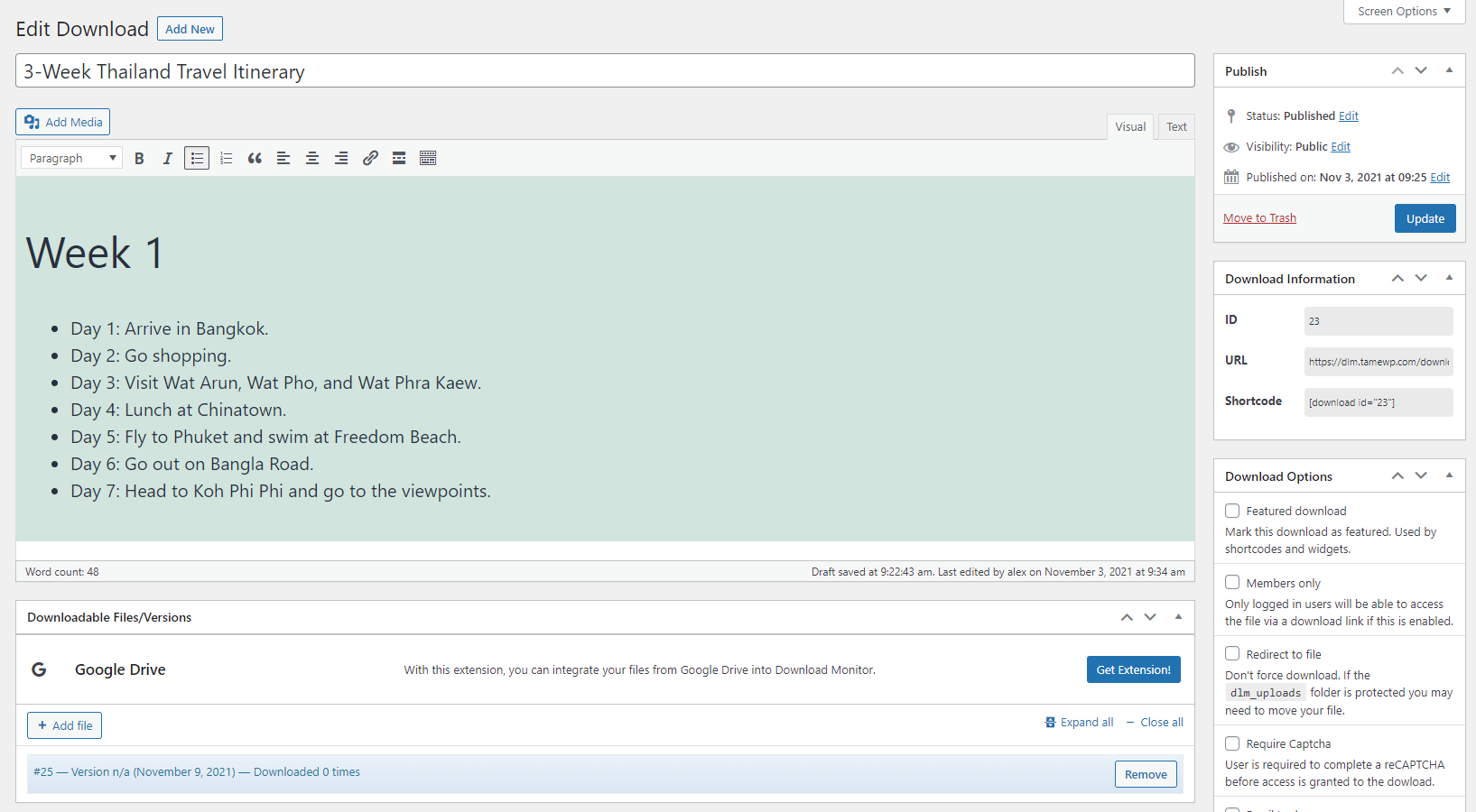This screenshot has height=812, width=1476.
Task: Show the toolbar toggle (kitchen sink)
Action: [428, 159]
